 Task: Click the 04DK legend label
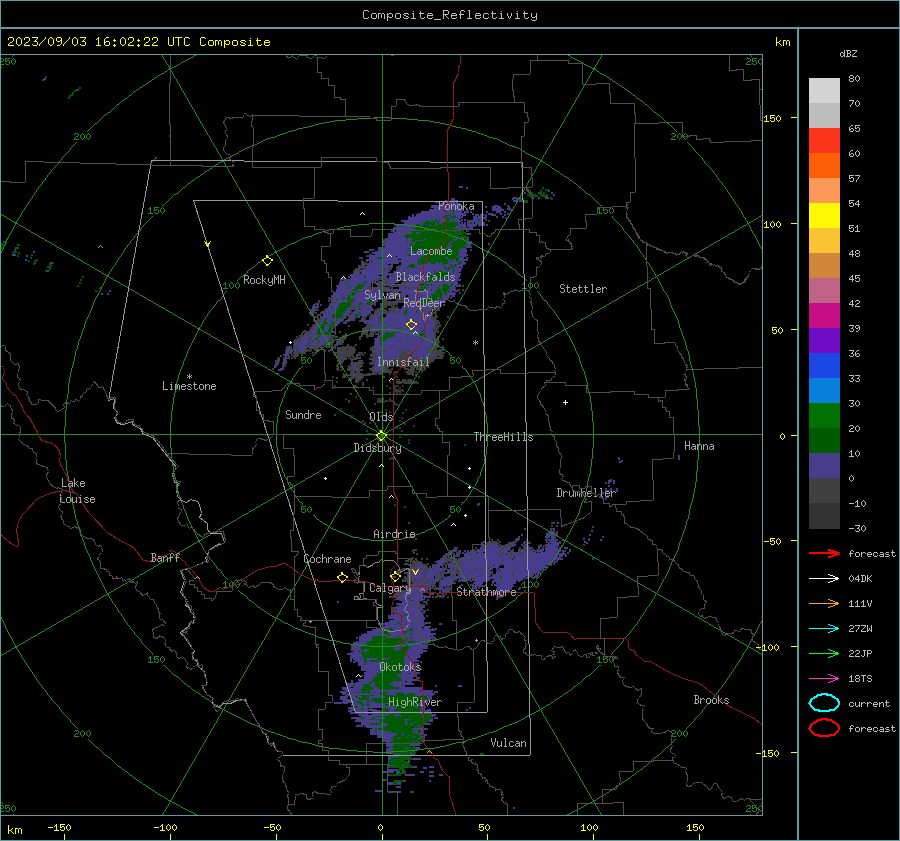click(x=860, y=579)
